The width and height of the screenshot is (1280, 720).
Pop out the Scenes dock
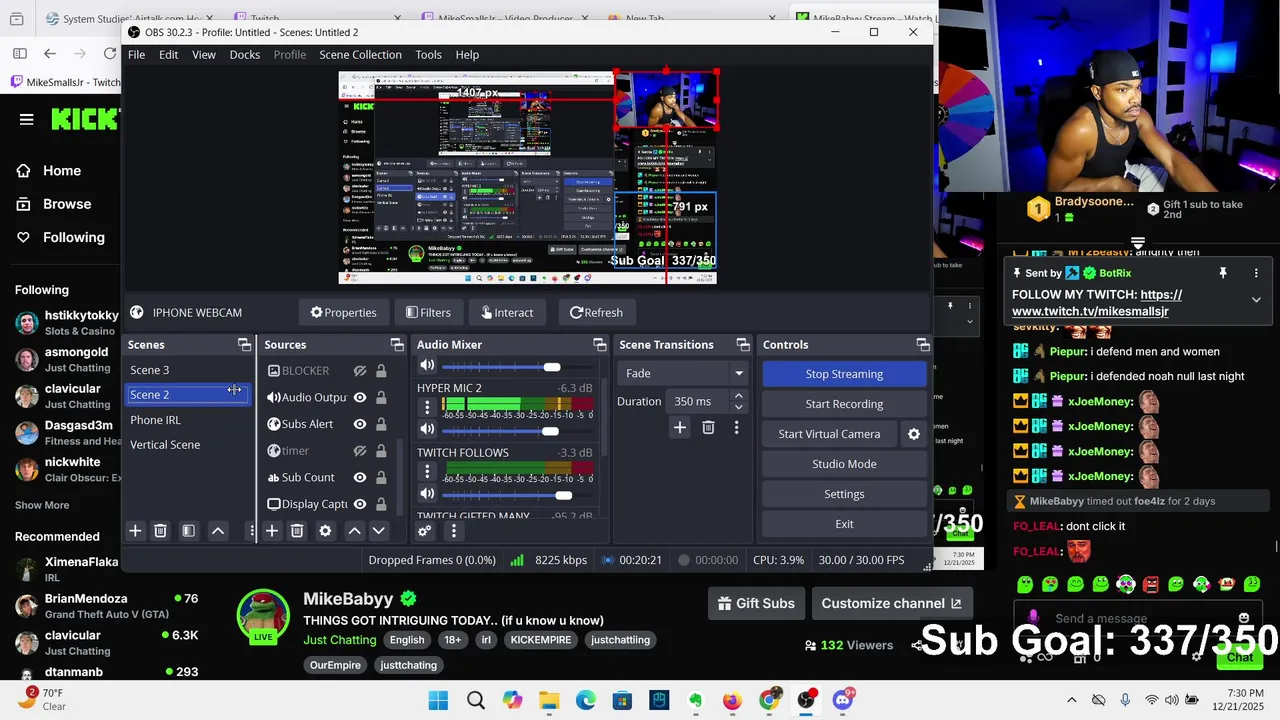point(244,345)
